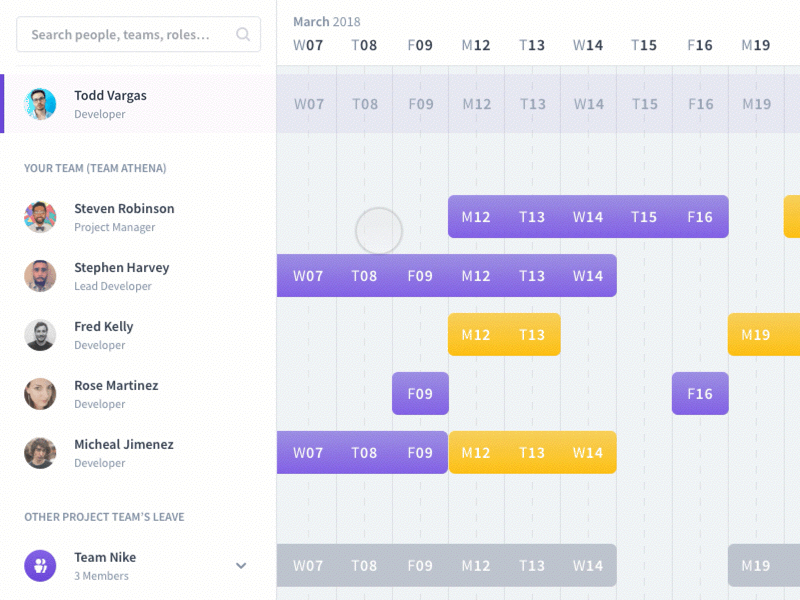800x600 pixels.
Task: Click the search magnifier icon
Action: coord(243,34)
